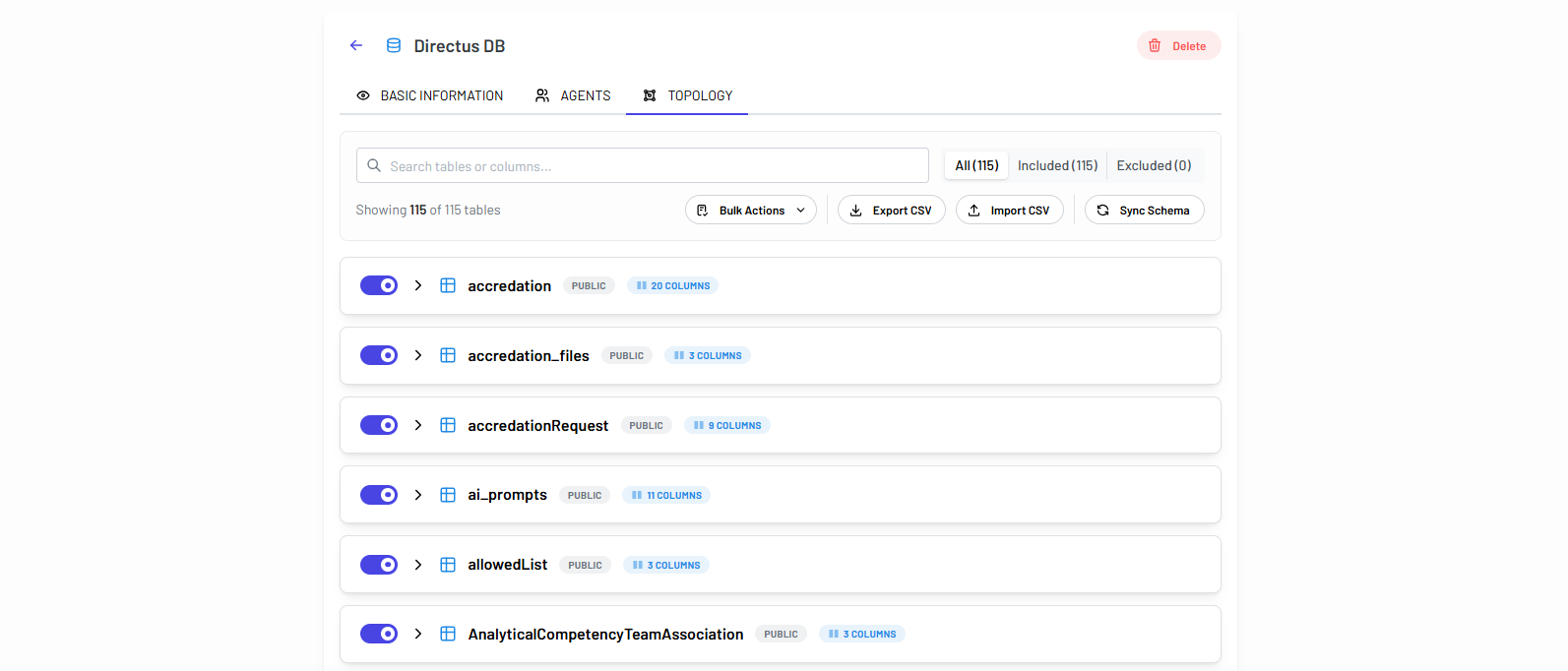
Task: Click the PUBLIC badge on accredation_files
Action: 627,355
